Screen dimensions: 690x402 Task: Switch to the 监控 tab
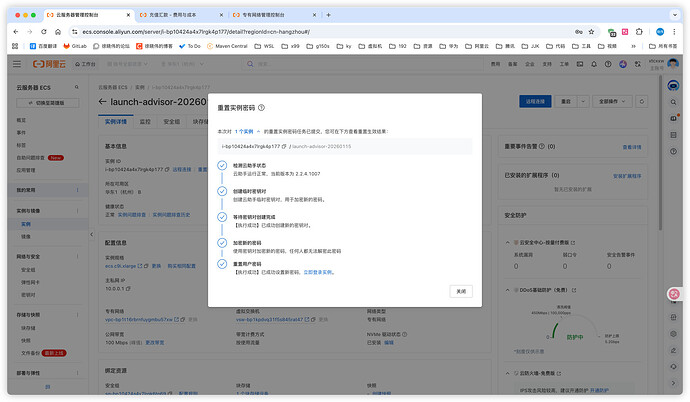coord(144,121)
